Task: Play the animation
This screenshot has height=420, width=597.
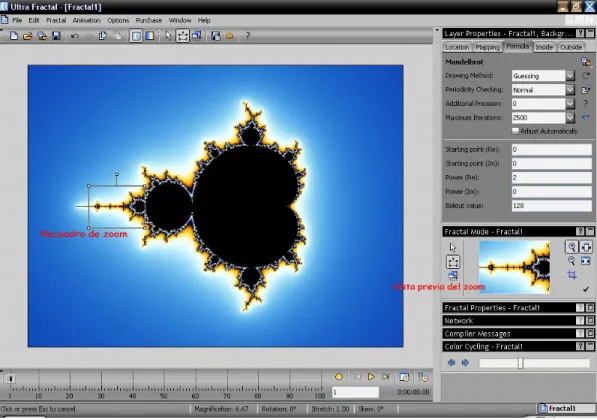Action: point(371,377)
